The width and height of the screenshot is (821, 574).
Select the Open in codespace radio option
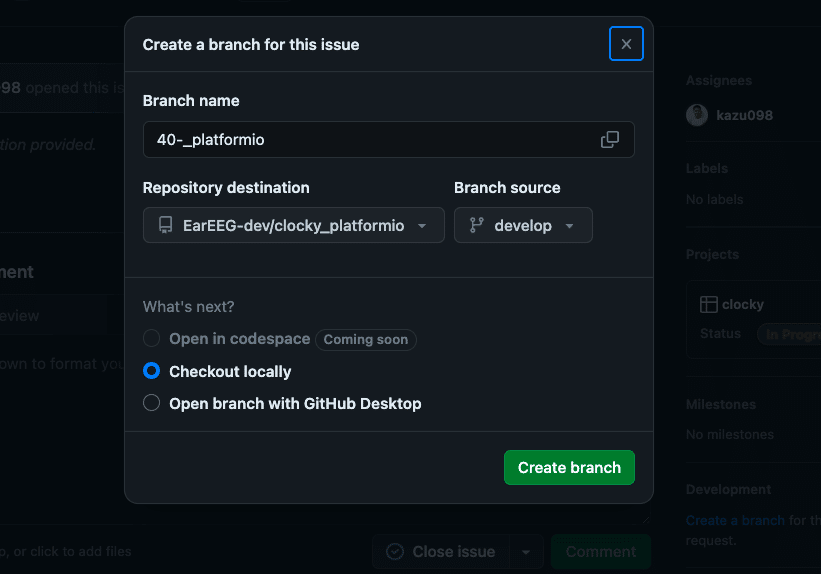(151, 338)
